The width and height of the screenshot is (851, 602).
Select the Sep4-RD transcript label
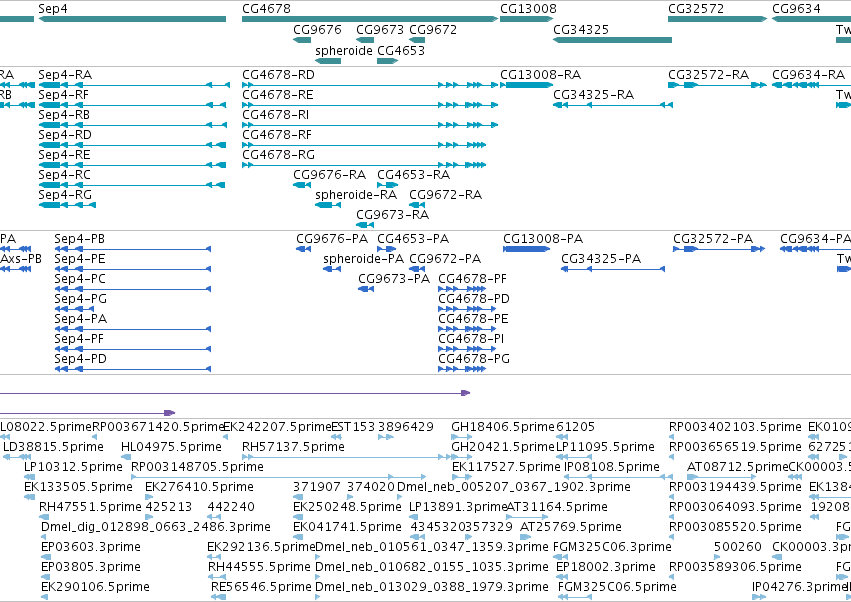click(65, 135)
